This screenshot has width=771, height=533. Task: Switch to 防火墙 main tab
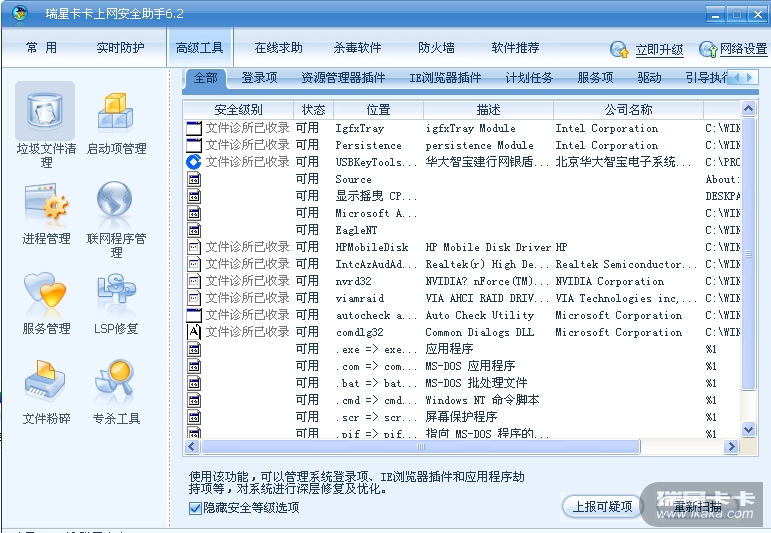coord(436,48)
